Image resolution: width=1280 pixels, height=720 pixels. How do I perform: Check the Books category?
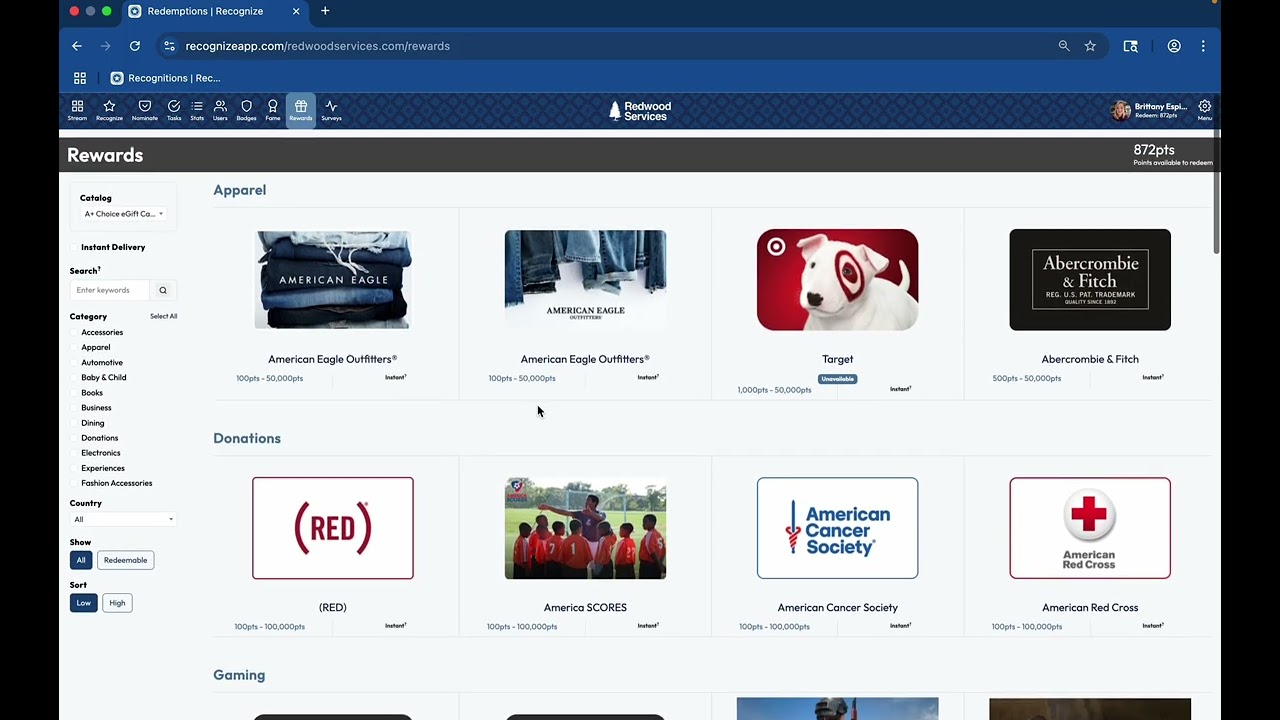(74, 392)
